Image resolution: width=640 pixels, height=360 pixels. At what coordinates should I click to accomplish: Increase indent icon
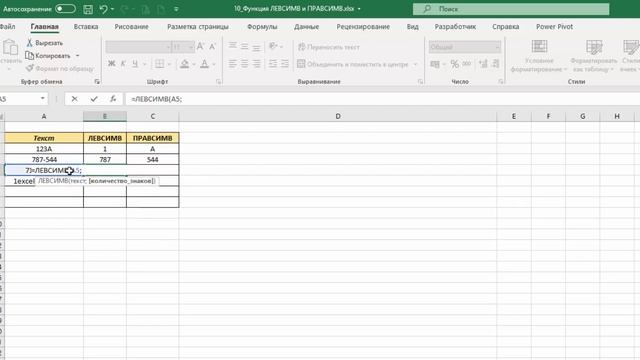point(284,64)
